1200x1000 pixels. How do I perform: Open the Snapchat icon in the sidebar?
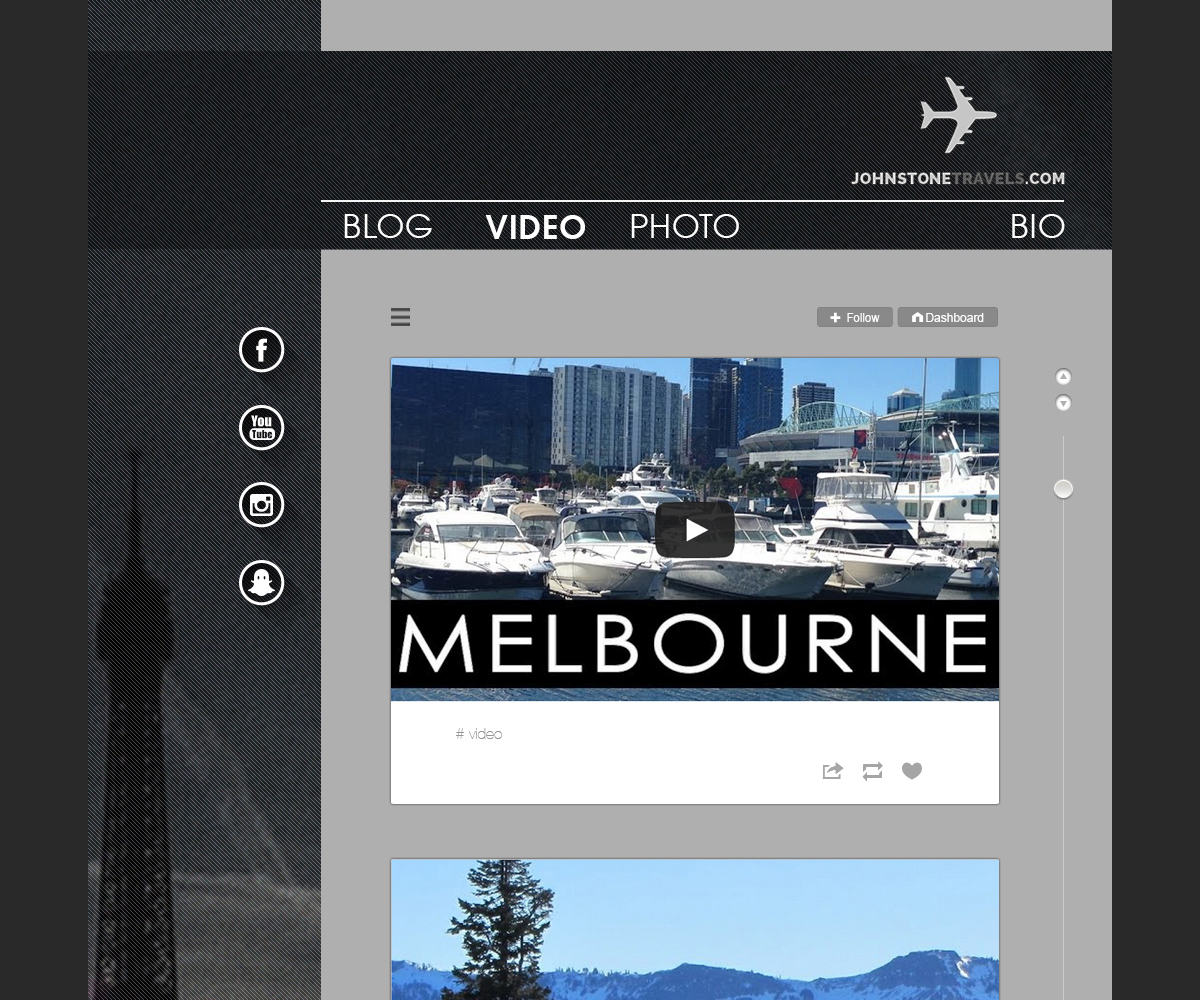[x=261, y=582]
